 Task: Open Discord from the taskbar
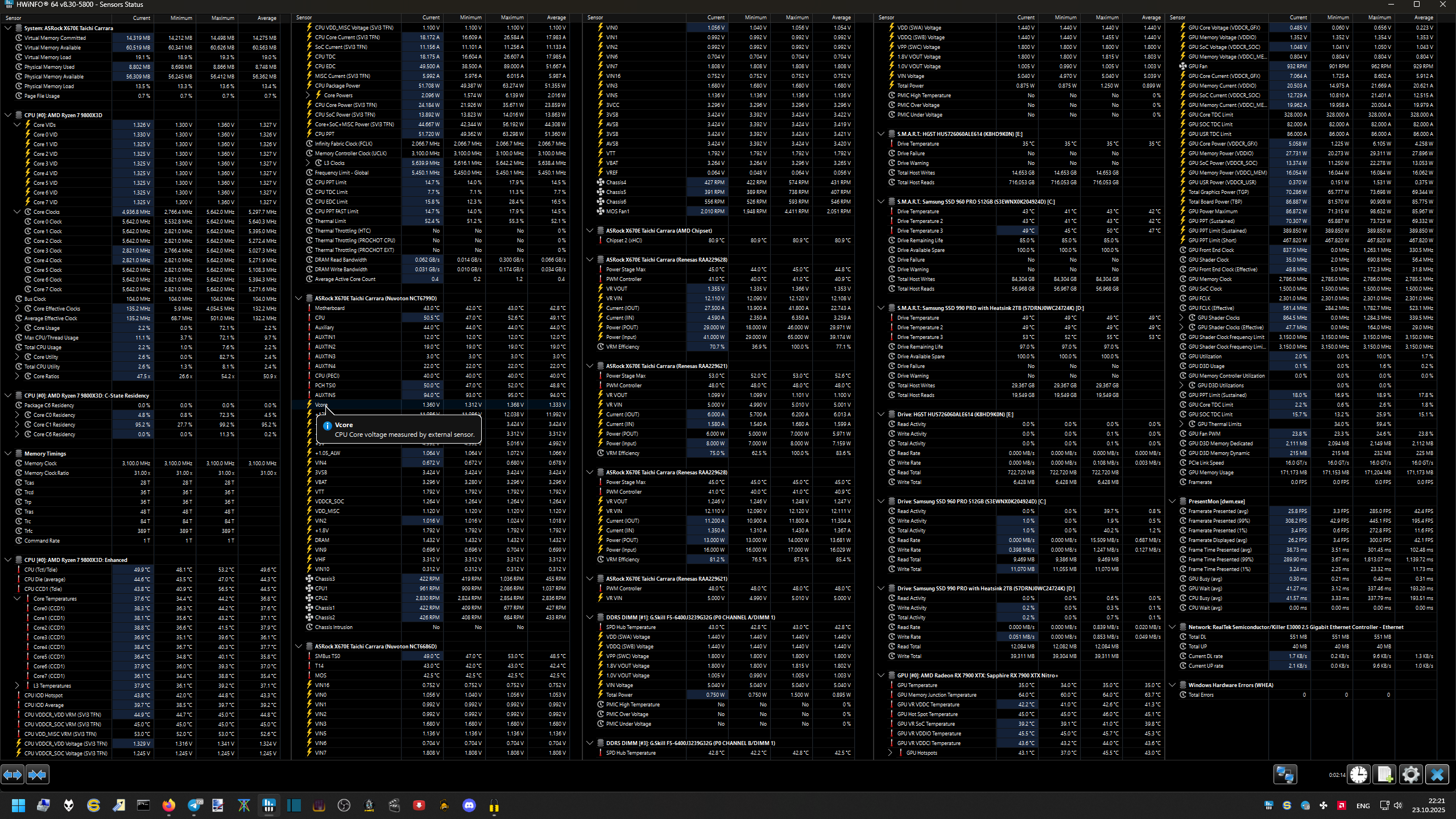click(469, 805)
